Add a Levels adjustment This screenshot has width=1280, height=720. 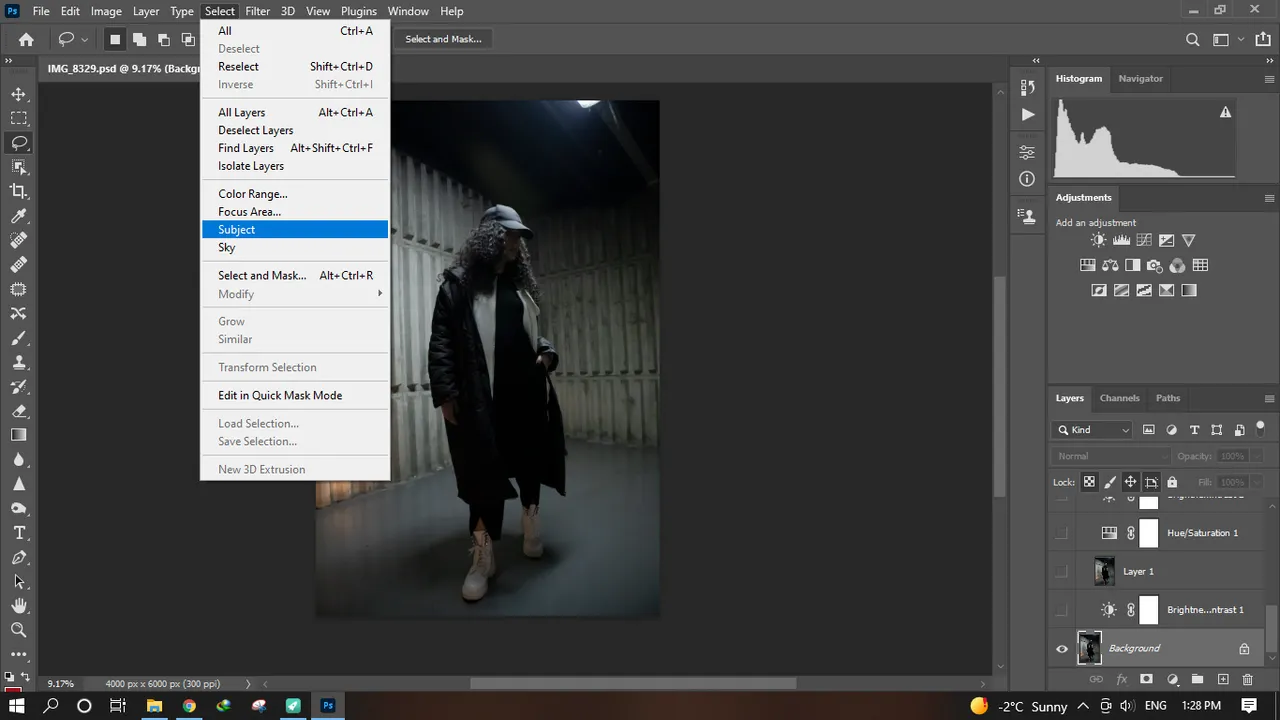pos(1121,240)
